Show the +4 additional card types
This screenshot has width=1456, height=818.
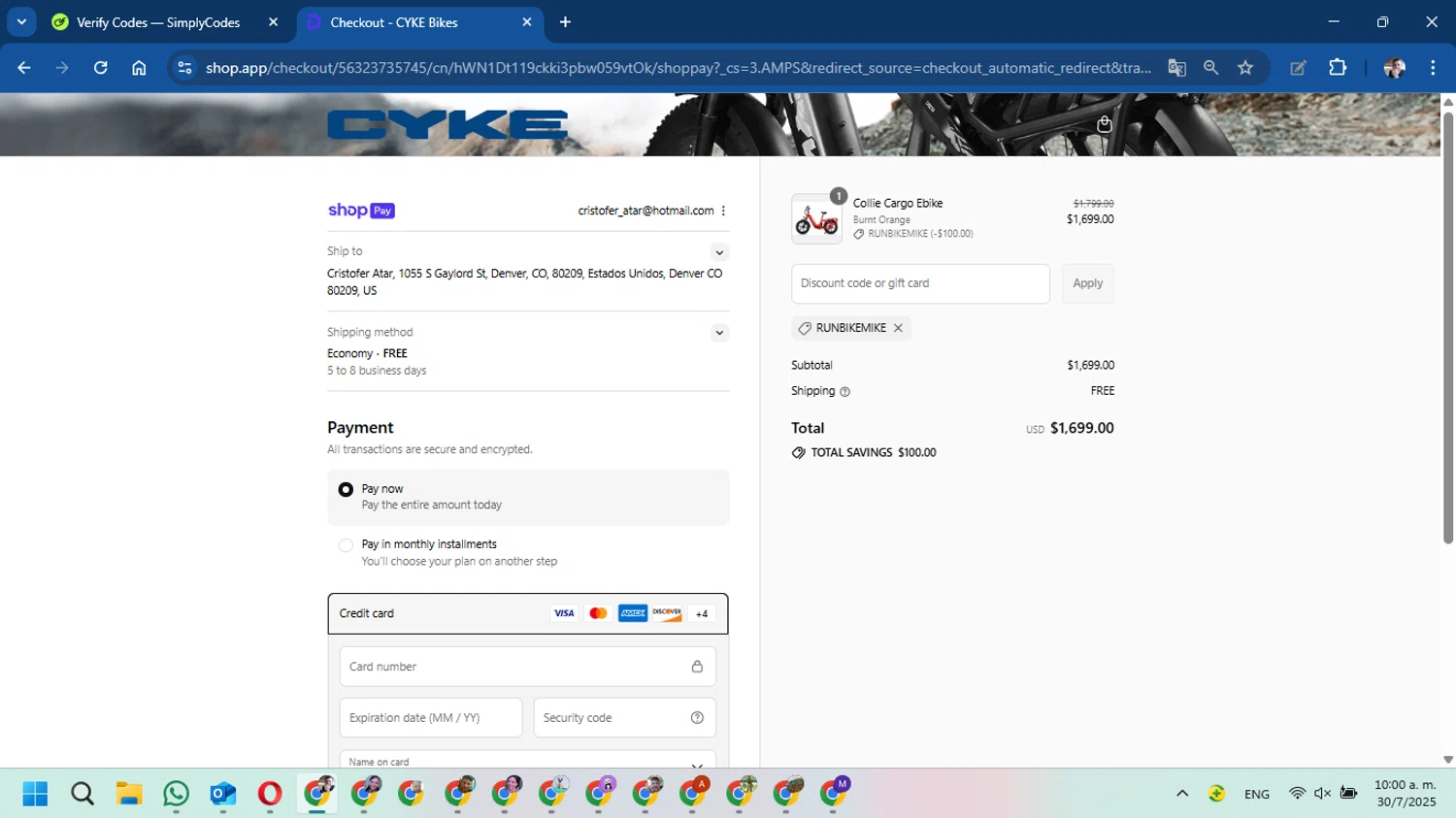[702, 613]
